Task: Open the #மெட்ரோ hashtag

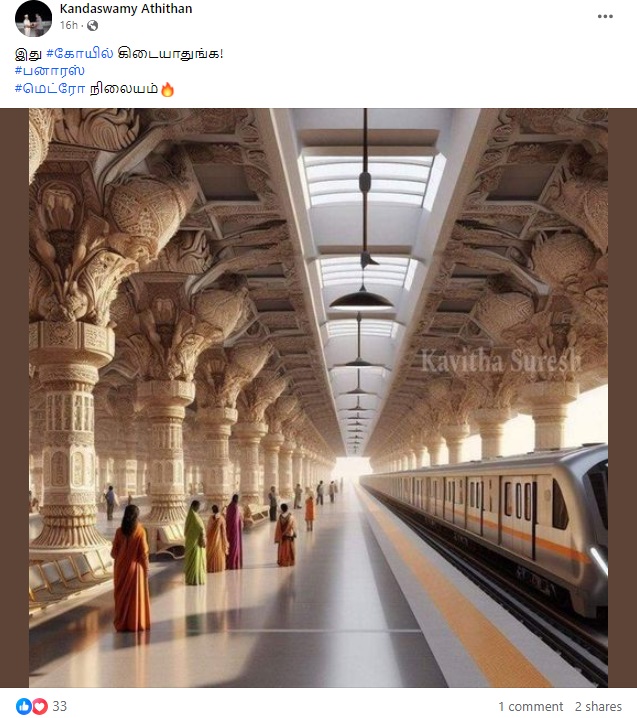Action: (x=50, y=88)
